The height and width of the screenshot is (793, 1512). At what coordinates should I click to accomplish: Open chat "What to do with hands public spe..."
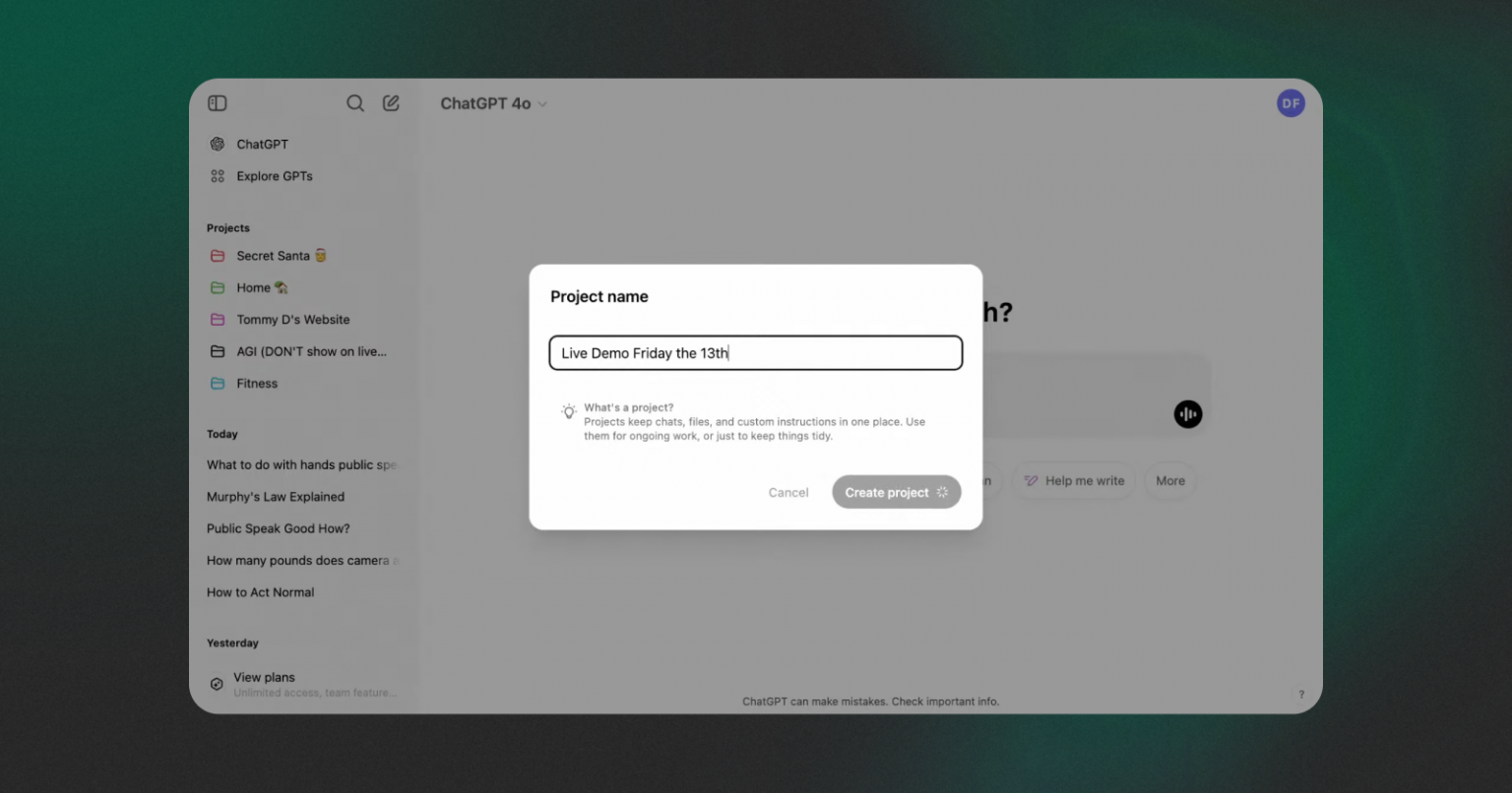pyautogui.click(x=302, y=464)
